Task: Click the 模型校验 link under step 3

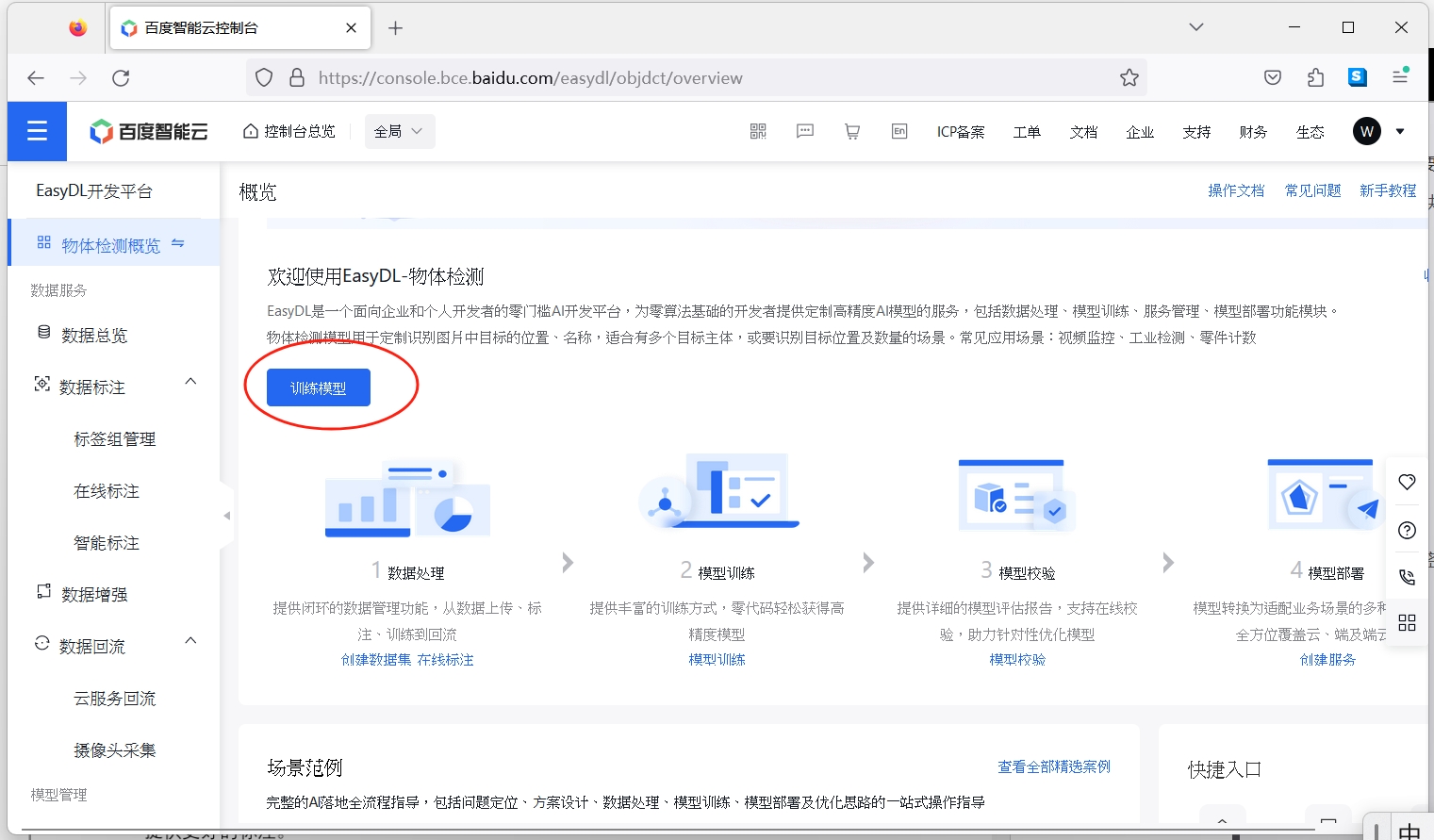Action: pos(1017,660)
